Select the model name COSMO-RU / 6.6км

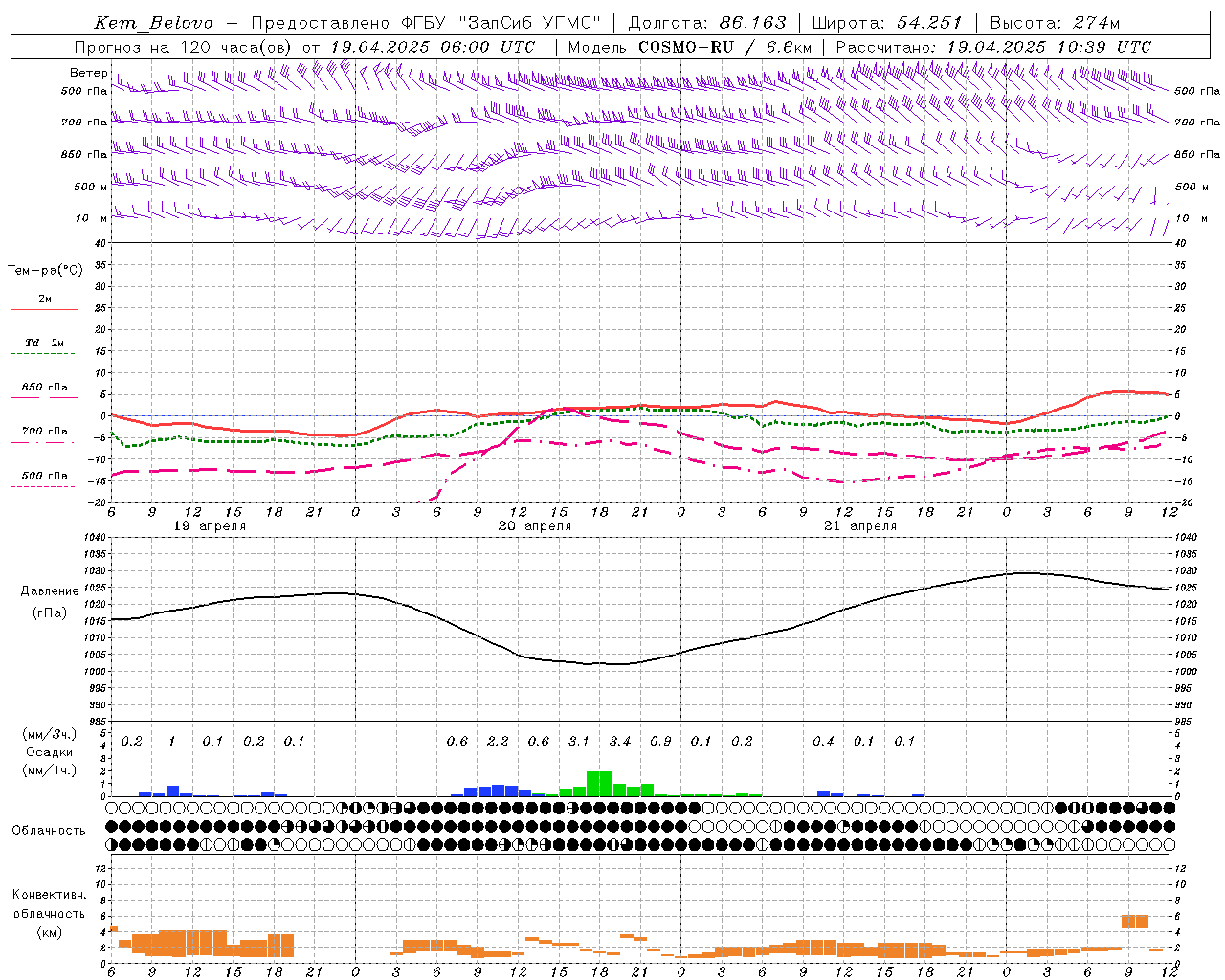[x=724, y=47]
